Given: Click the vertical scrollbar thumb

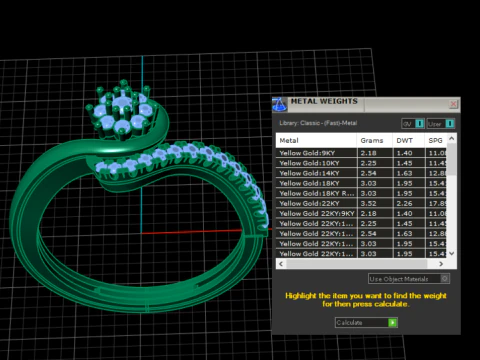Looking at the screenshot, I should pos(452,159).
